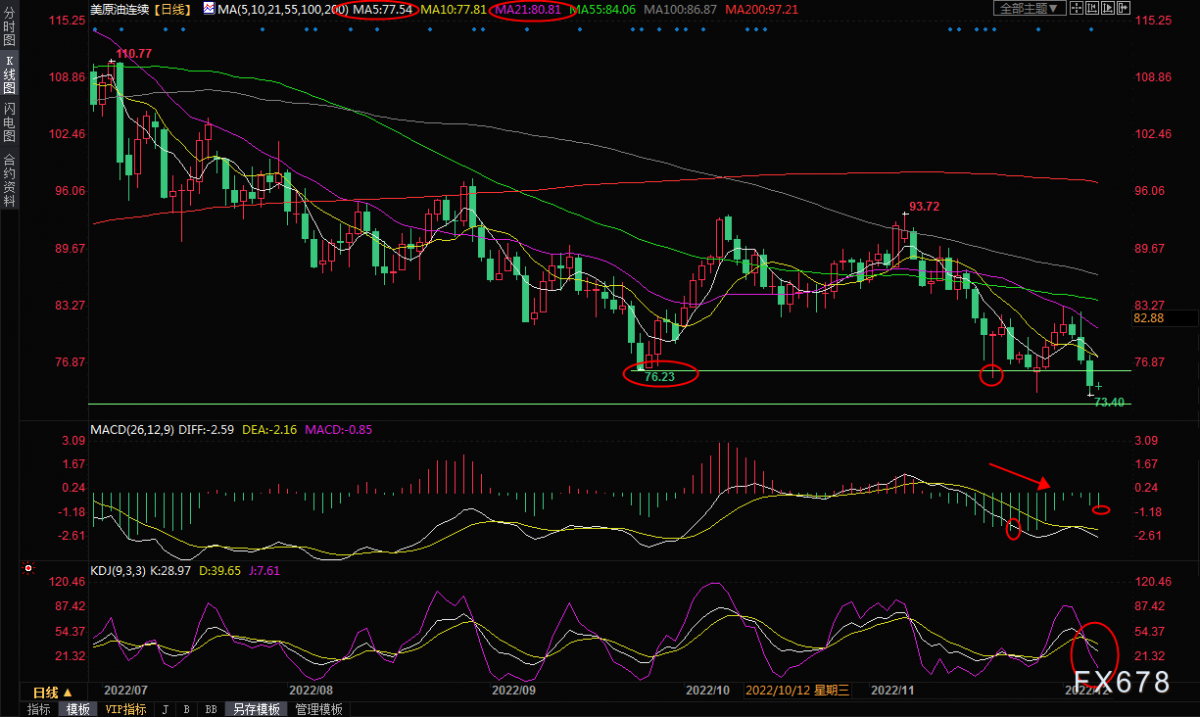Select the 指标 tab at the bottom
This screenshot has height=717, width=1200.
tap(39, 709)
